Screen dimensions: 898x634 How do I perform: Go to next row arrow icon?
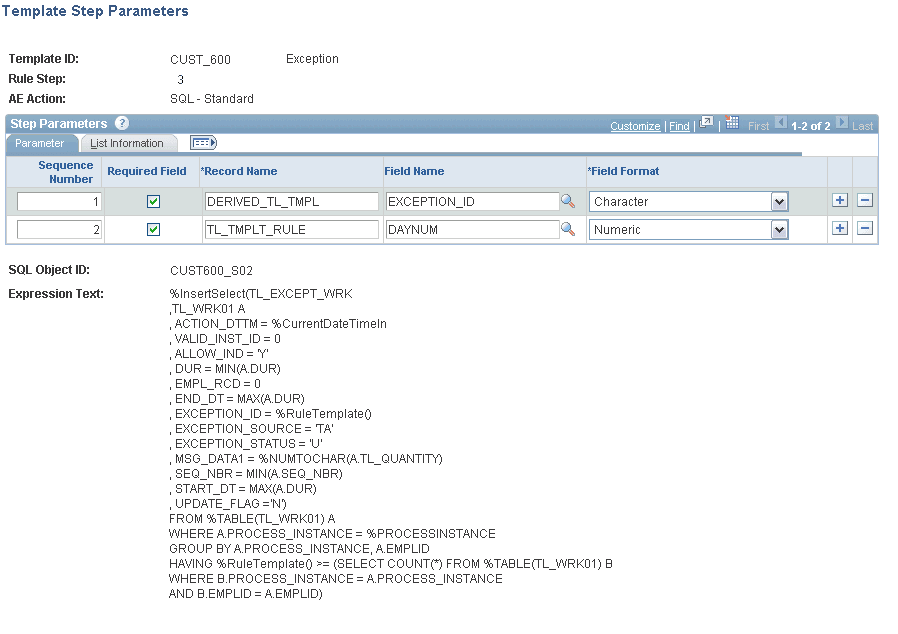point(841,123)
